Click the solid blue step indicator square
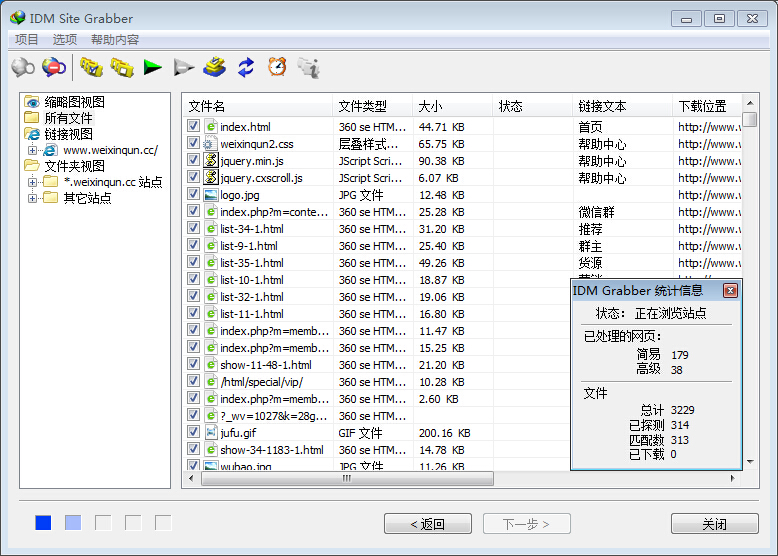 (43, 522)
